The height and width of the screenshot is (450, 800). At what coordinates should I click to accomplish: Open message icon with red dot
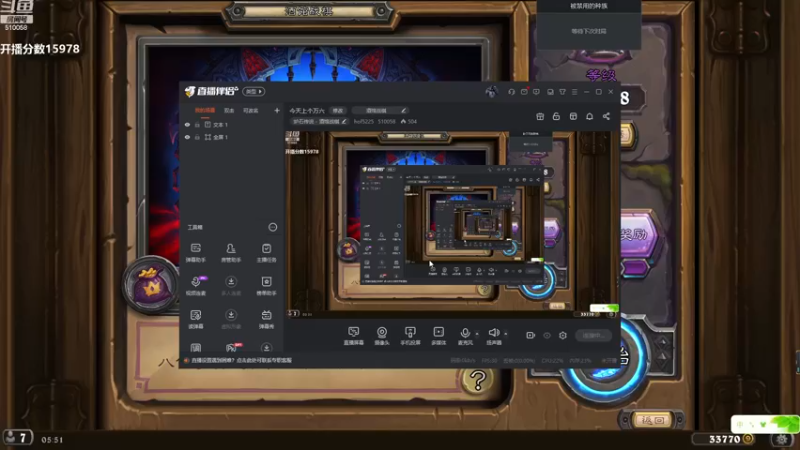click(x=524, y=92)
